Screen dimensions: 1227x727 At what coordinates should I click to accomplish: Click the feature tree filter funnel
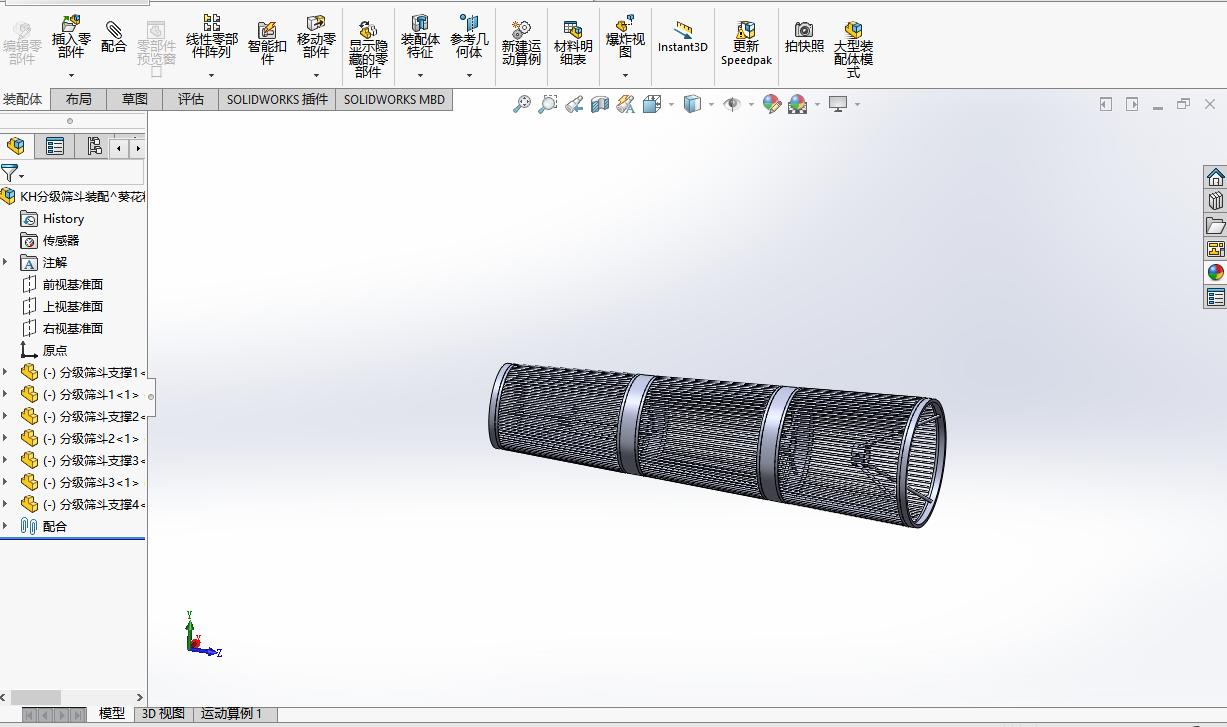pyautogui.click(x=9, y=173)
